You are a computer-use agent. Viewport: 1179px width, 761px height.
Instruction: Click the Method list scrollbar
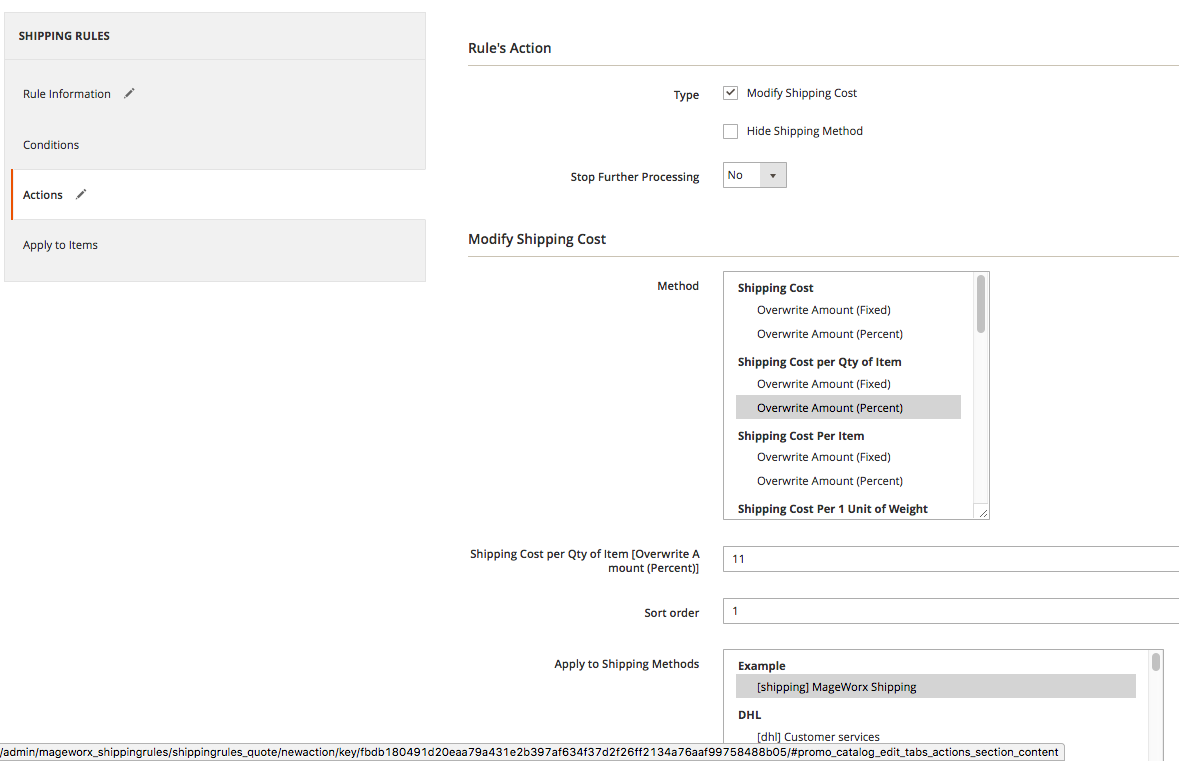tap(981, 304)
